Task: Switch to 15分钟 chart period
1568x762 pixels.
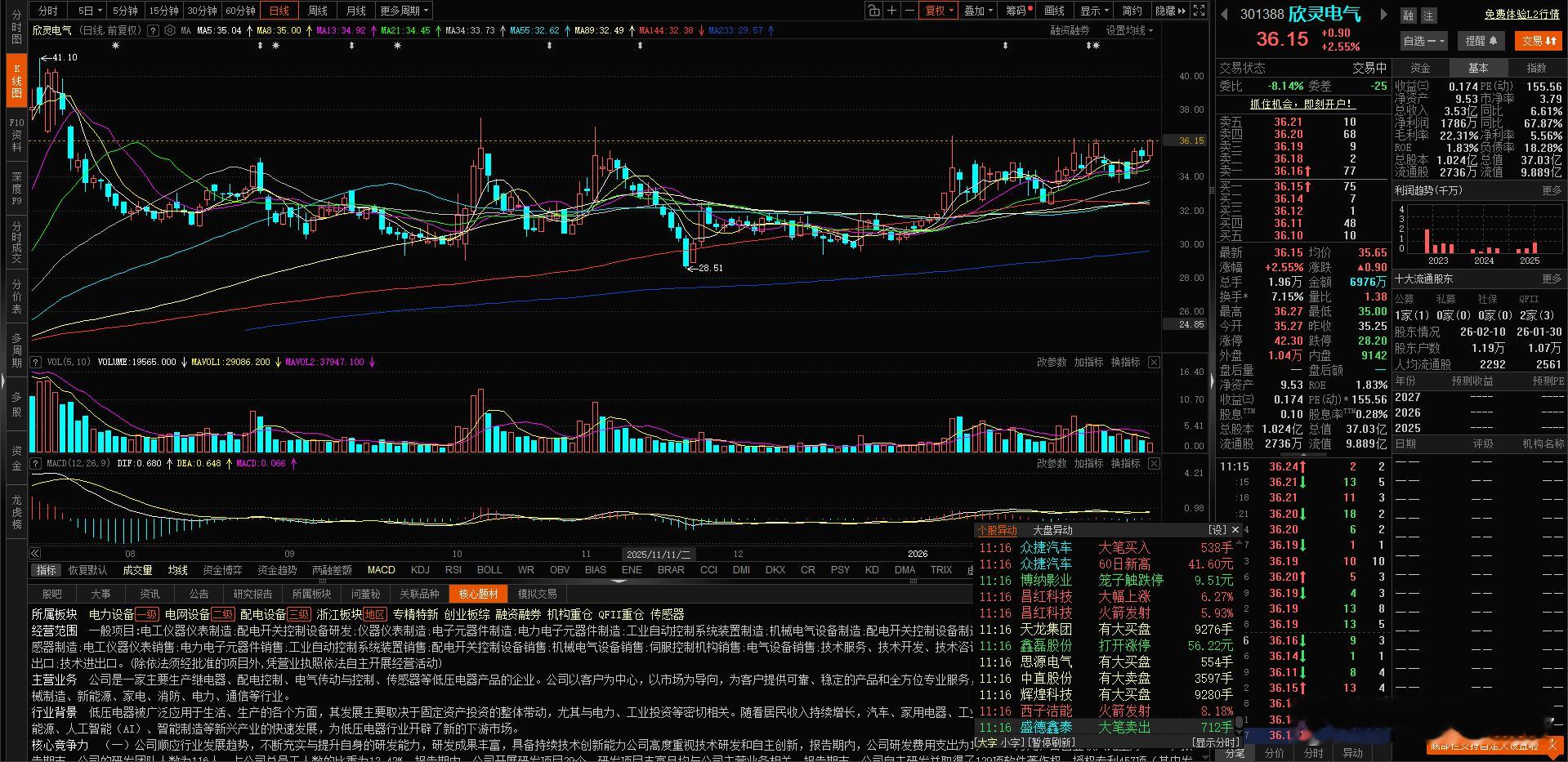Action: (163, 11)
